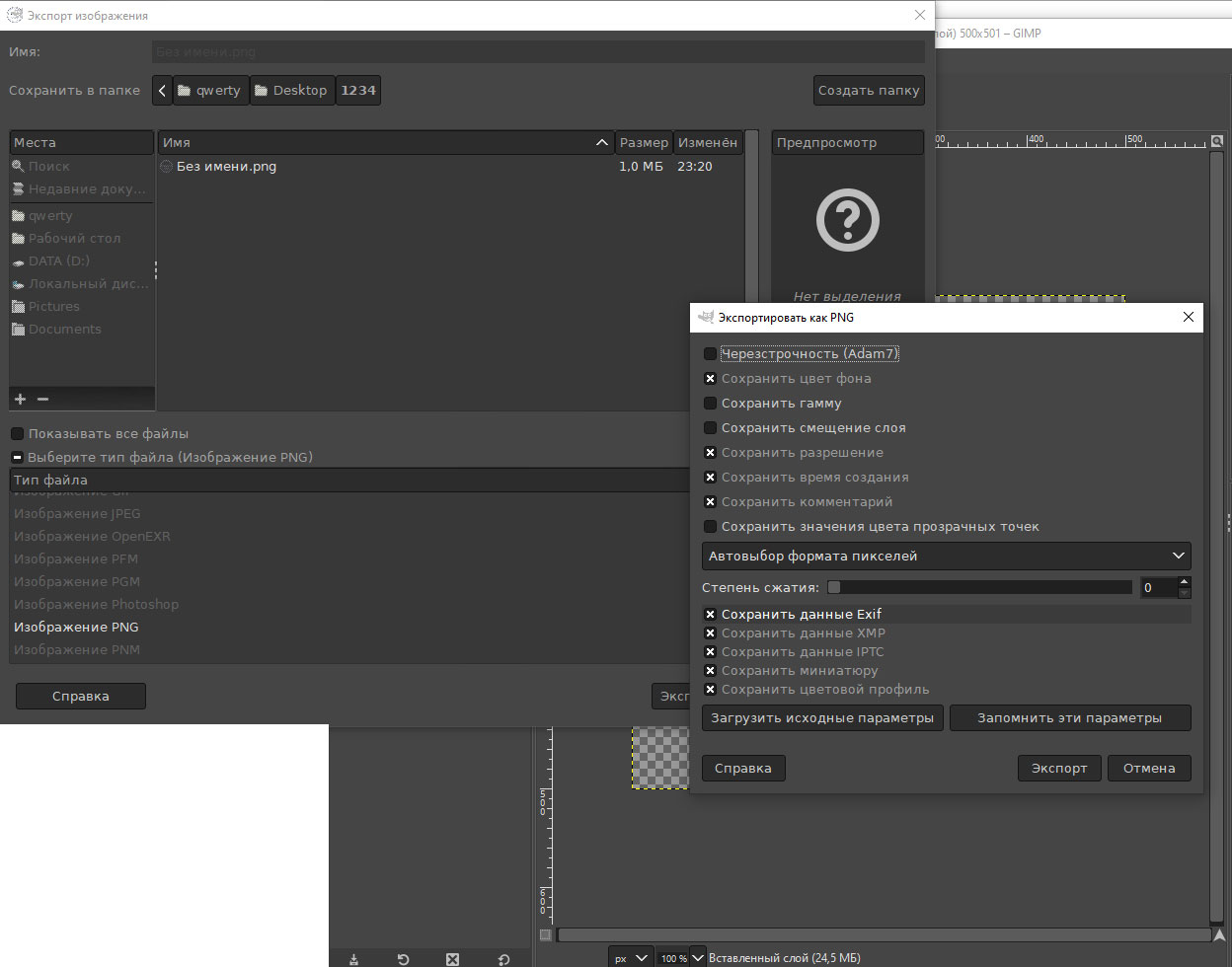Toggle Сохранить смещение слоя checkbox

(x=710, y=428)
